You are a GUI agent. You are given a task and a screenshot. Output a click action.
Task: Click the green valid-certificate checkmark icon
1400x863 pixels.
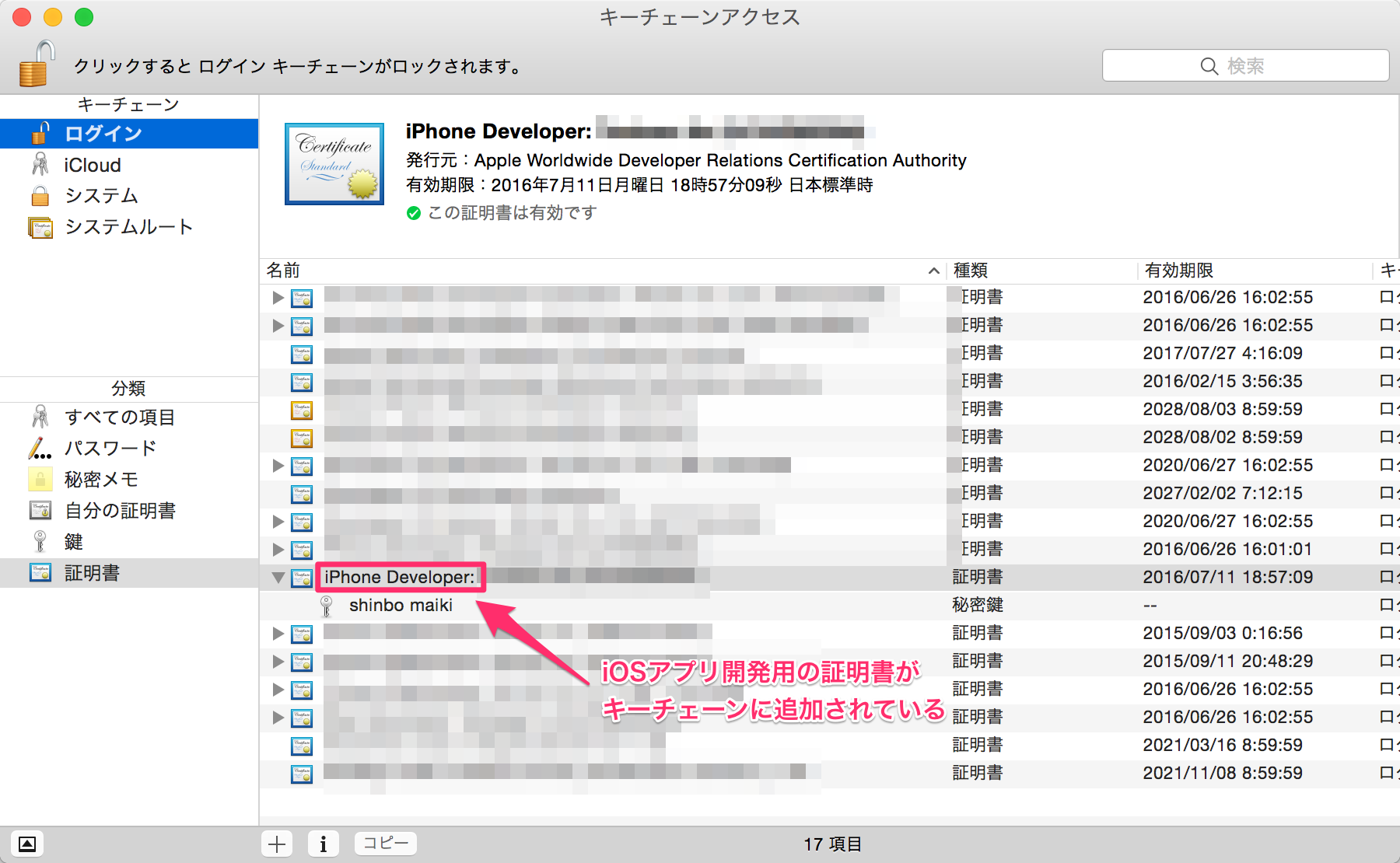[414, 213]
